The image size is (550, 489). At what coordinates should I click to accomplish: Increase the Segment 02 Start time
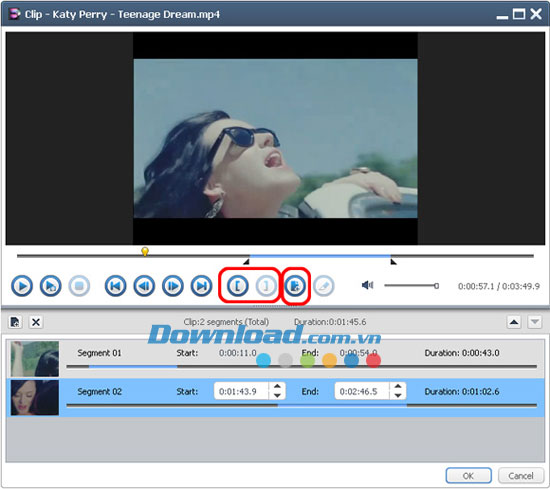tap(277, 387)
